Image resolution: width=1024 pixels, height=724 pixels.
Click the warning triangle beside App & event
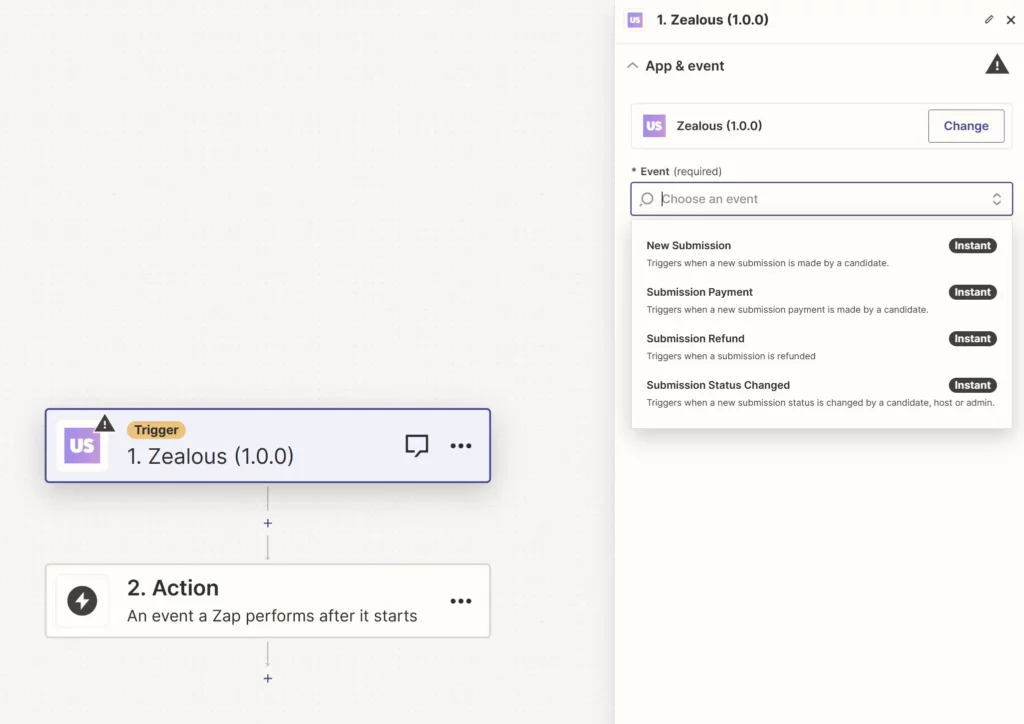coord(997,64)
